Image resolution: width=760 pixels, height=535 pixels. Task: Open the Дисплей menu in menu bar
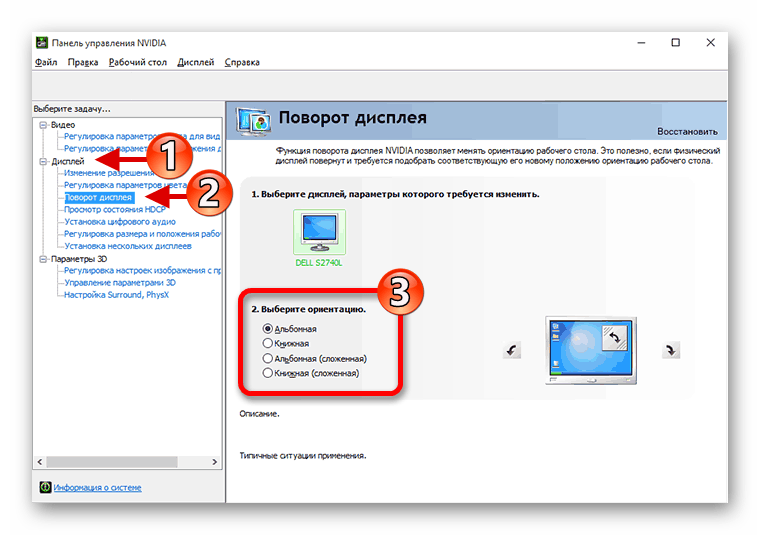pos(195,63)
